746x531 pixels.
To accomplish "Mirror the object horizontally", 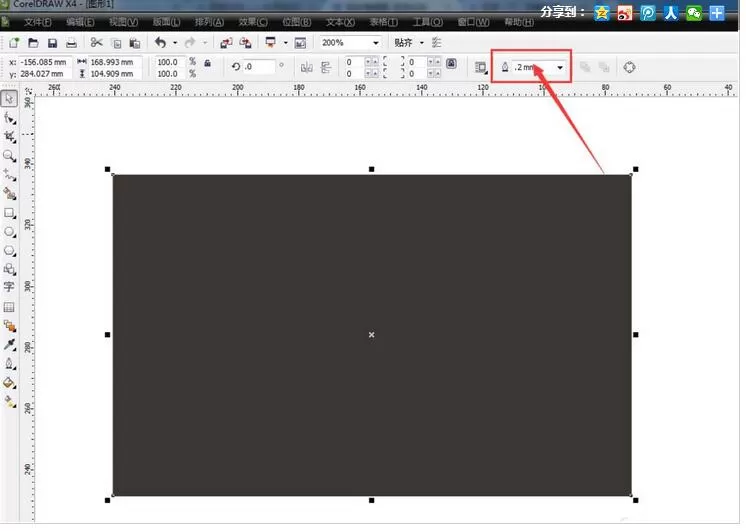I will tap(307, 68).
